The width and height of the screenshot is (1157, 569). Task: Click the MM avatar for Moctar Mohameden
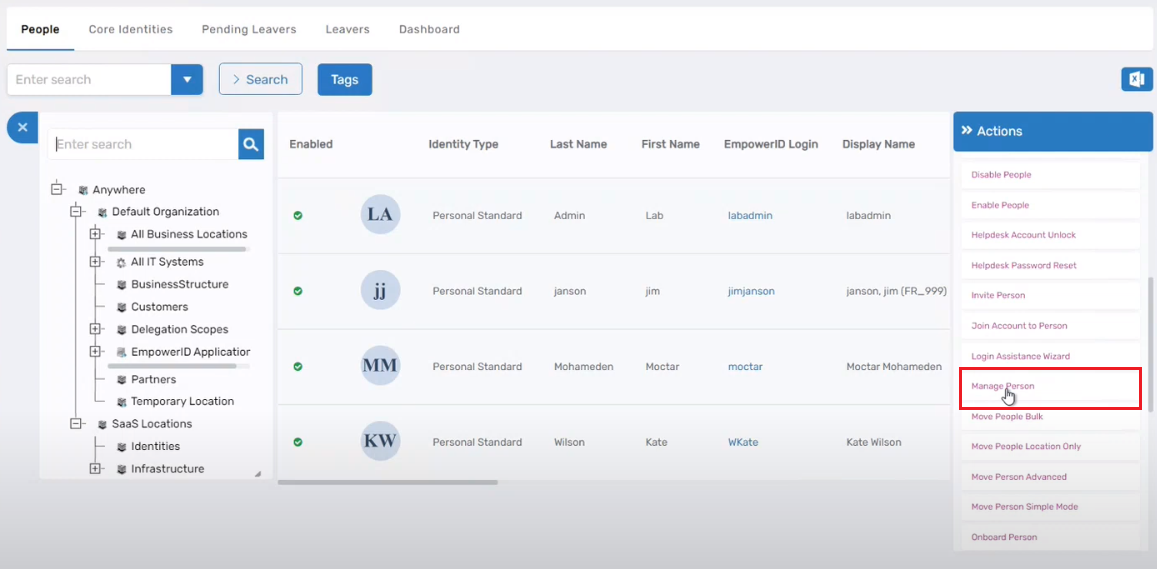380,365
